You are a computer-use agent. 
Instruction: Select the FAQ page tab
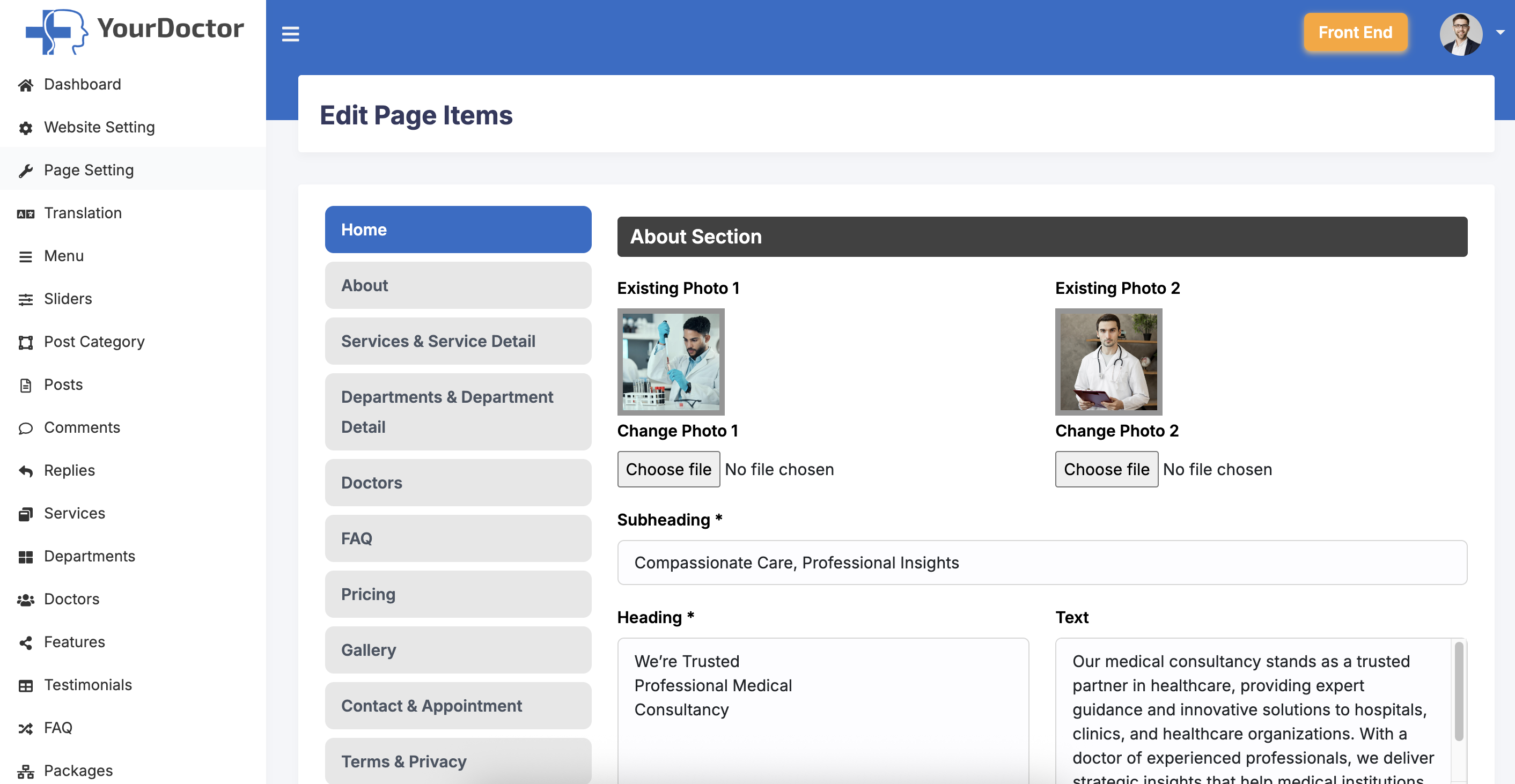pyautogui.click(x=458, y=538)
